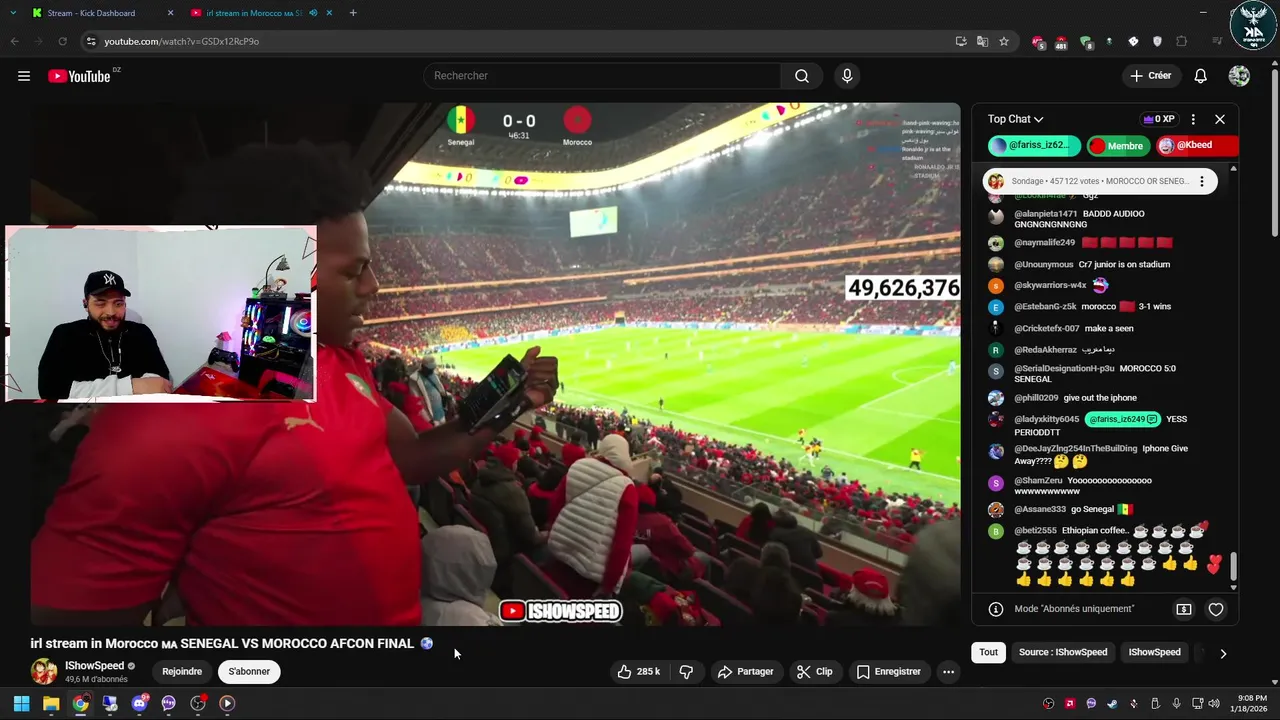
Task: Select the IShowSpeed filter chip
Action: click(1155, 652)
